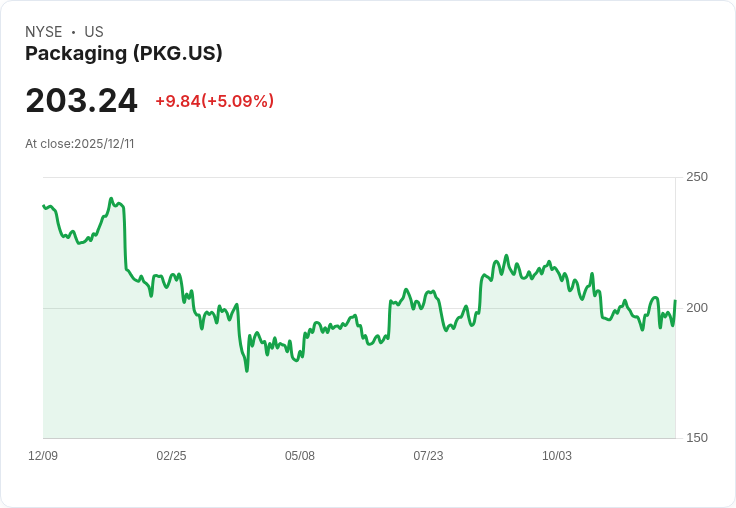Click the latest point ending the price line
This screenshot has width=736, height=508.
click(675, 301)
